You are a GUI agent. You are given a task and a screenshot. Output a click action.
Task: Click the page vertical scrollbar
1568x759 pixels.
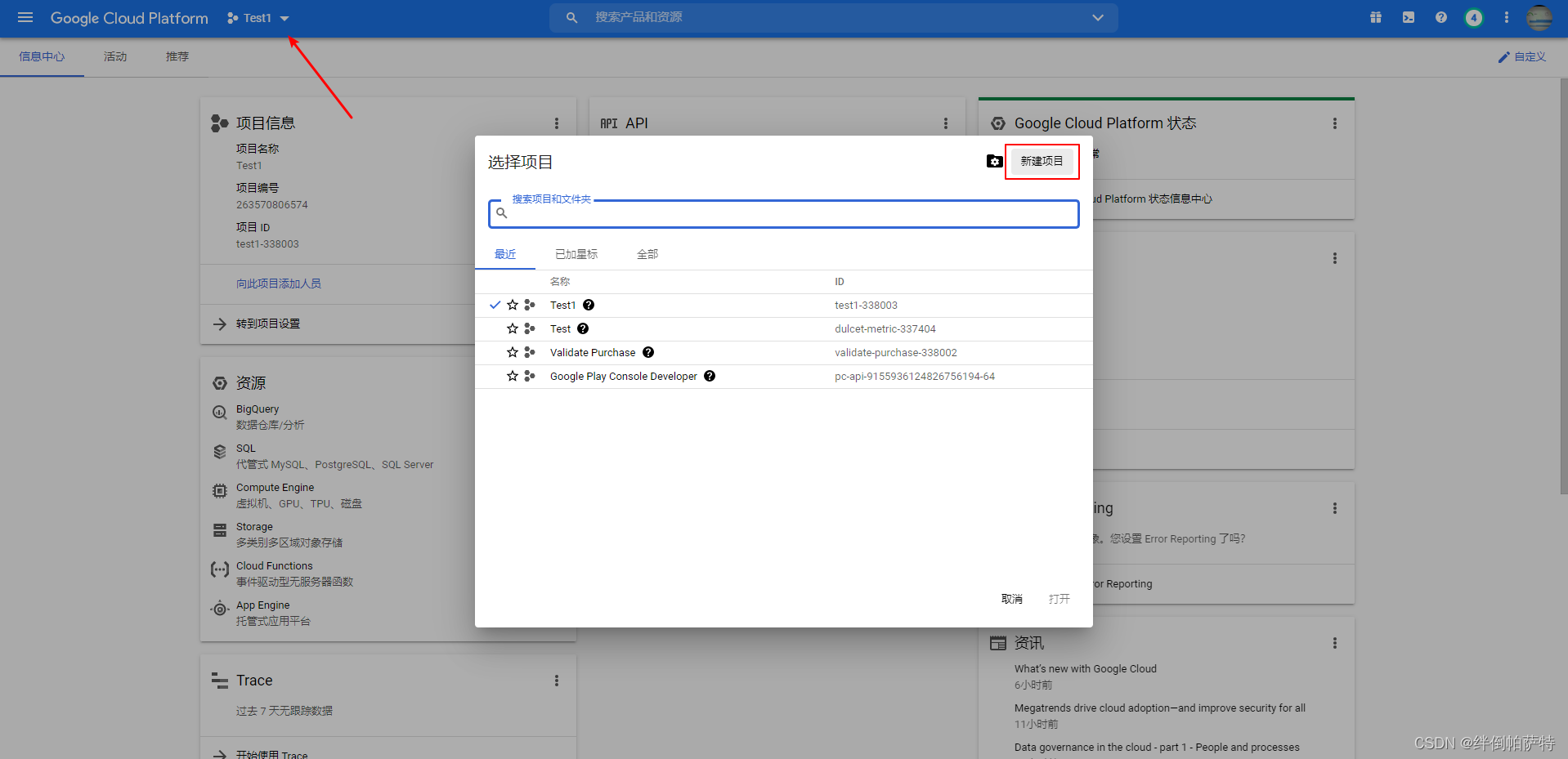click(1563, 286)
